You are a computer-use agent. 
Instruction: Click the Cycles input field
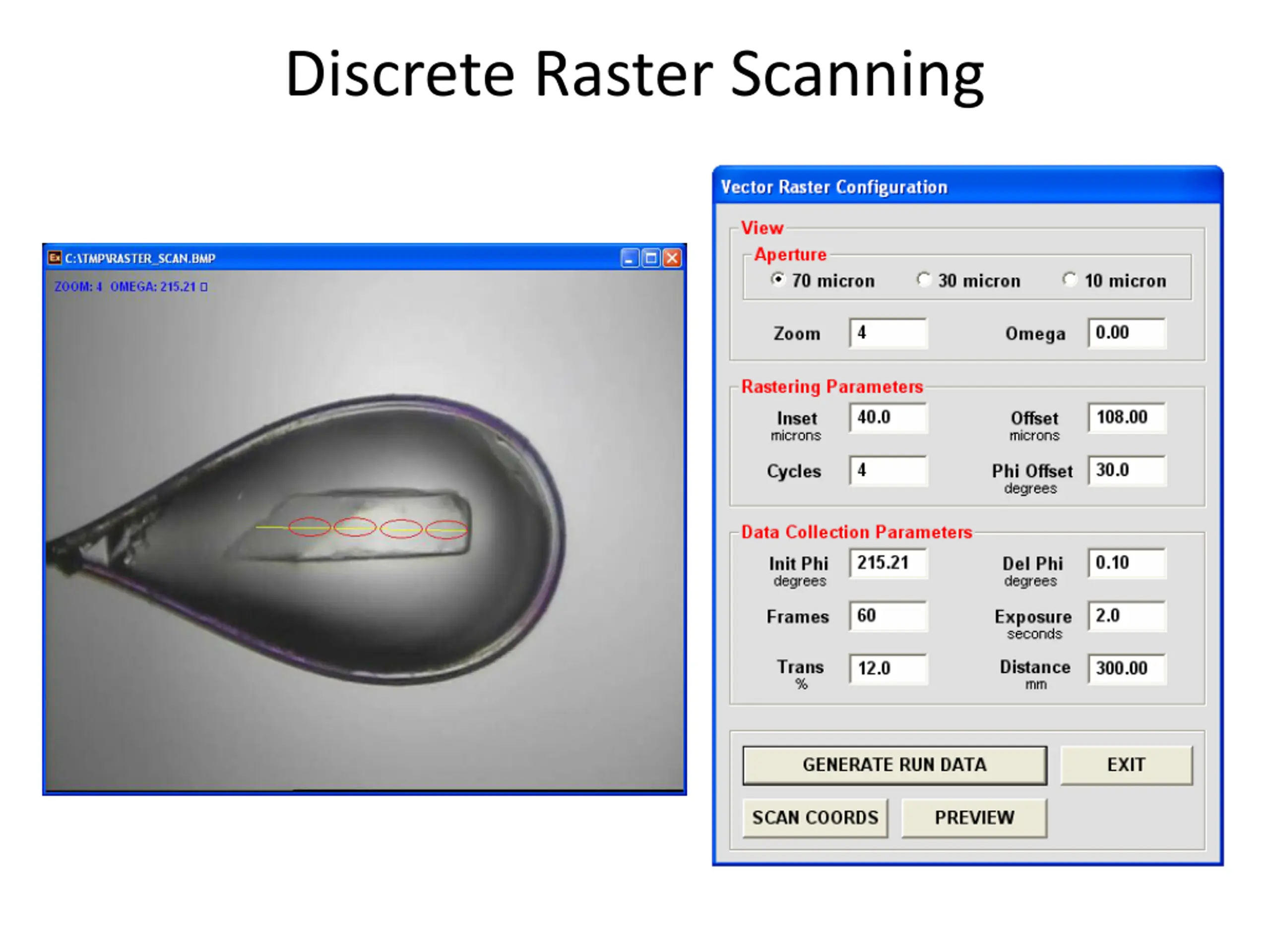pyautogui.click(x=888, y=471)
